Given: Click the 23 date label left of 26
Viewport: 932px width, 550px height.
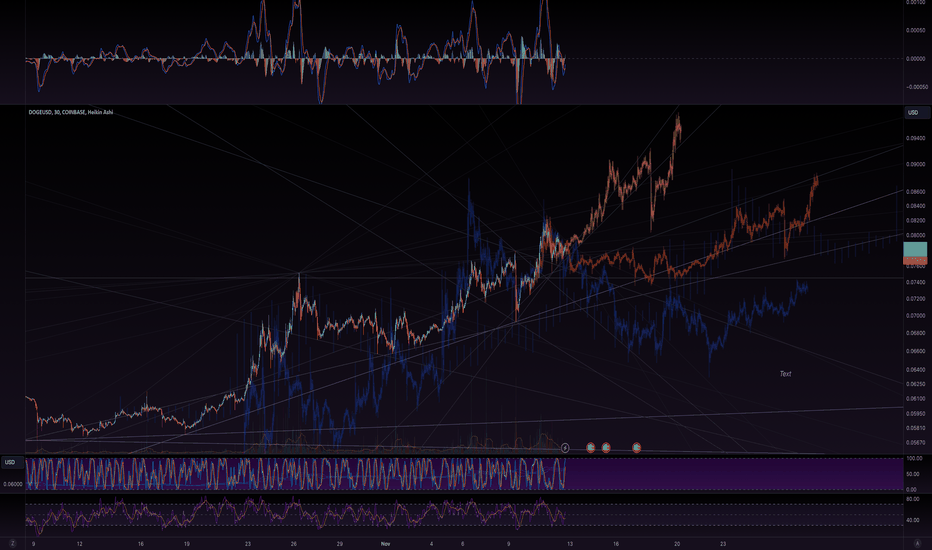Looking at the screenshot, I should pyautogui.click(x=248, y=543).
